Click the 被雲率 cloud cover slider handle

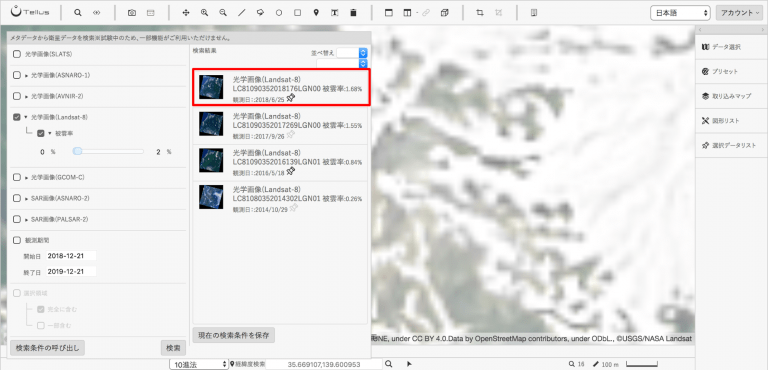(x=77, y=152)
